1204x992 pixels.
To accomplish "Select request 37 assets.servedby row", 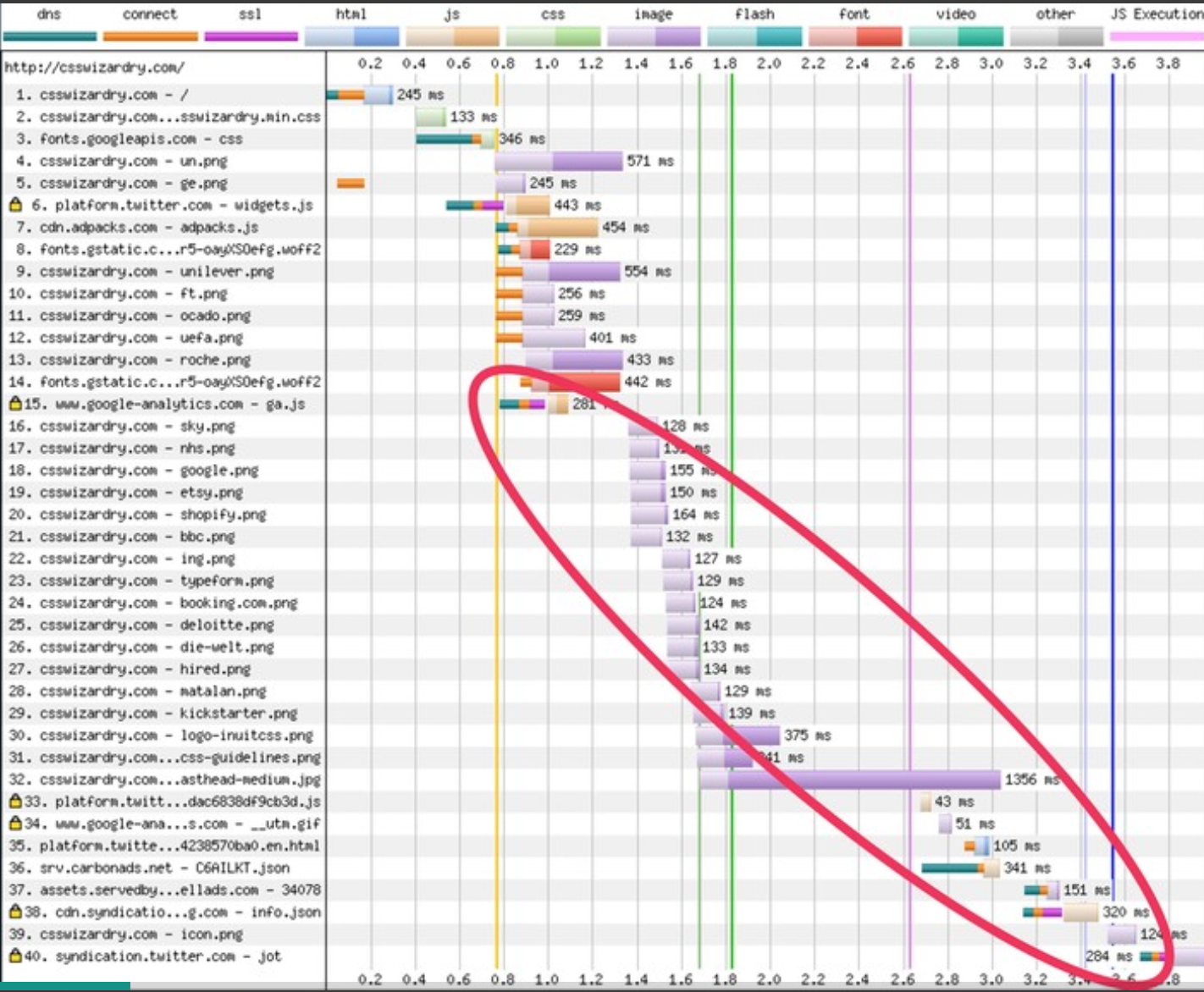I will click(165, 889).
